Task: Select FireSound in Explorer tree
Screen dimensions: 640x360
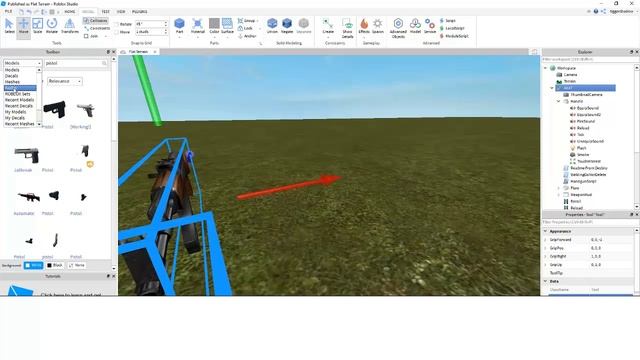Action: point(585,121)
